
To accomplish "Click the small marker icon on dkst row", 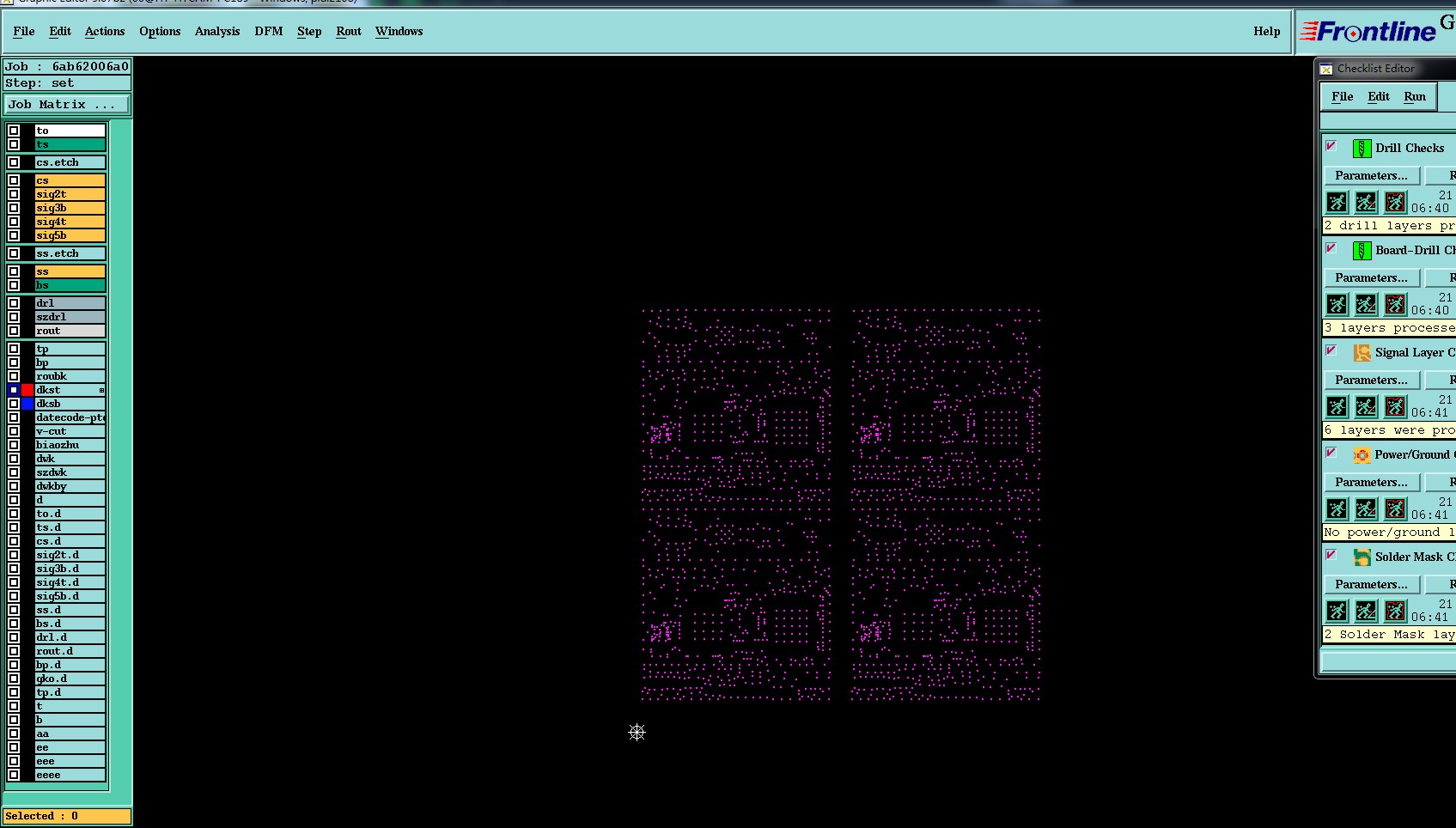I will [x=101, y=390].
